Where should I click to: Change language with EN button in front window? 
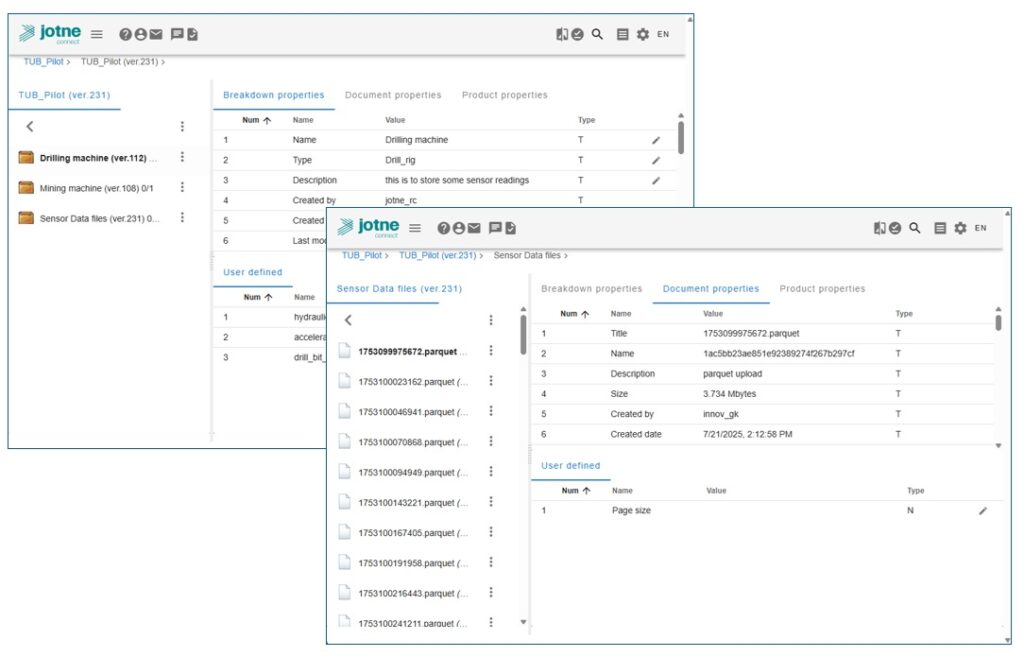point(980,228)
